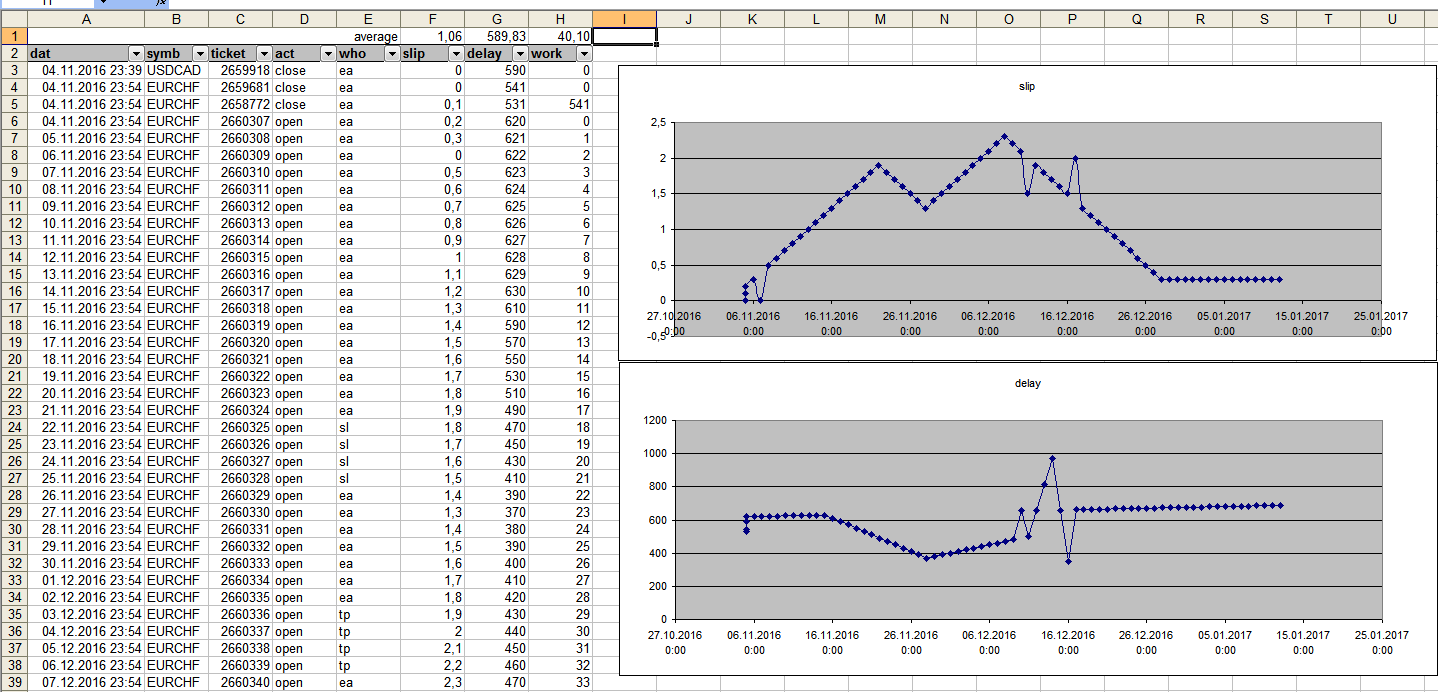Click date cell 12.11.2016 23:54
The height and width of the screenshot is (692, 1438).
click(86, 257)
